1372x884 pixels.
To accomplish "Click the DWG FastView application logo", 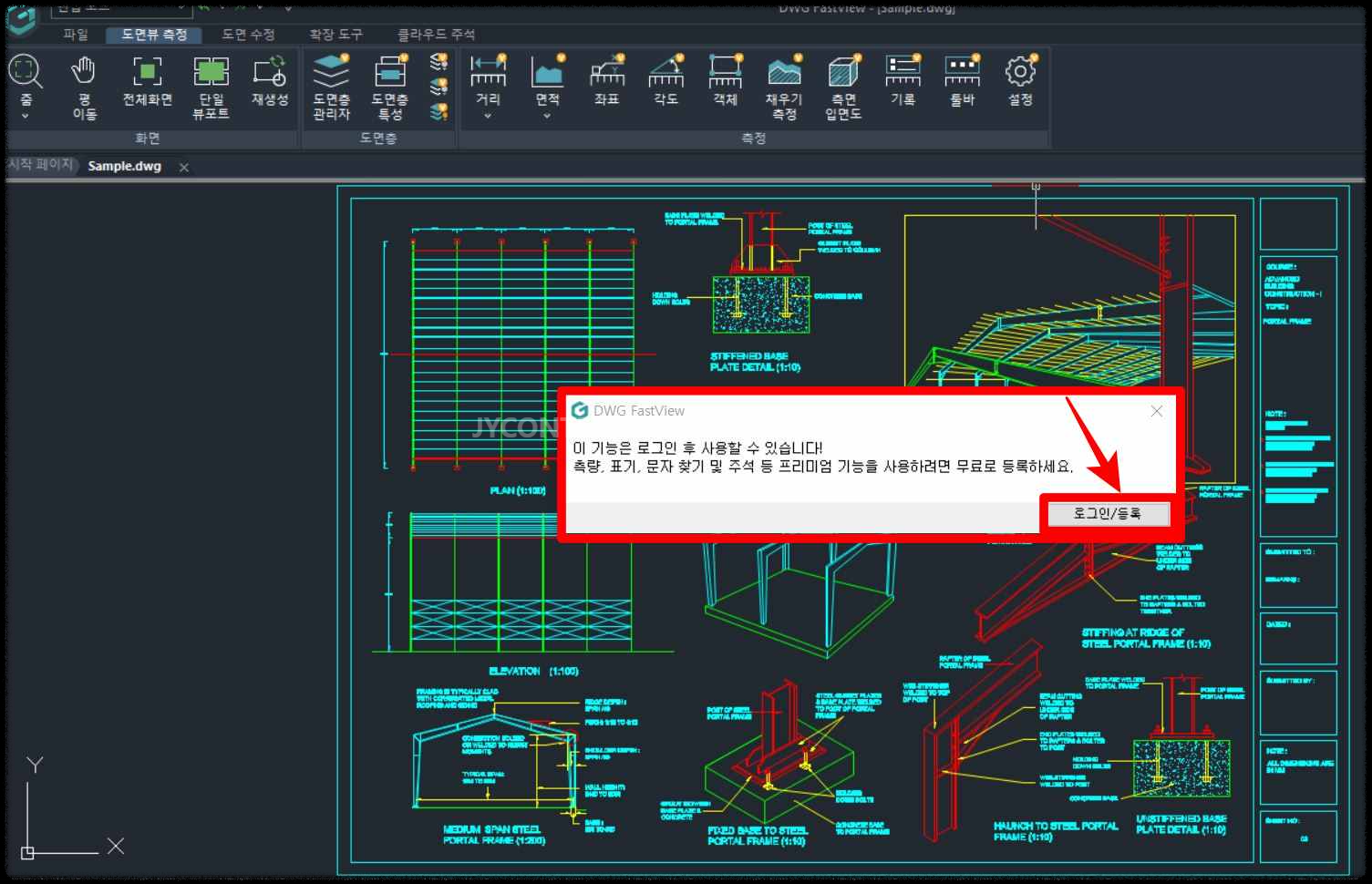I will [22, 18].
